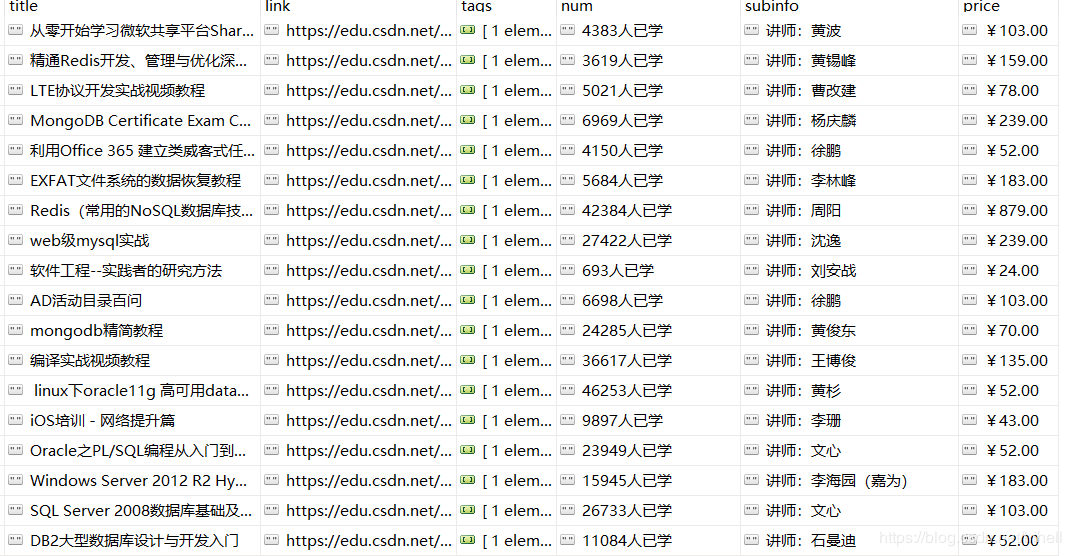Image resolution: width=1071 pixels, height=556 pixels.
Task: Select subinfo cell 讲师: 周阳
Action: point(850,210)
